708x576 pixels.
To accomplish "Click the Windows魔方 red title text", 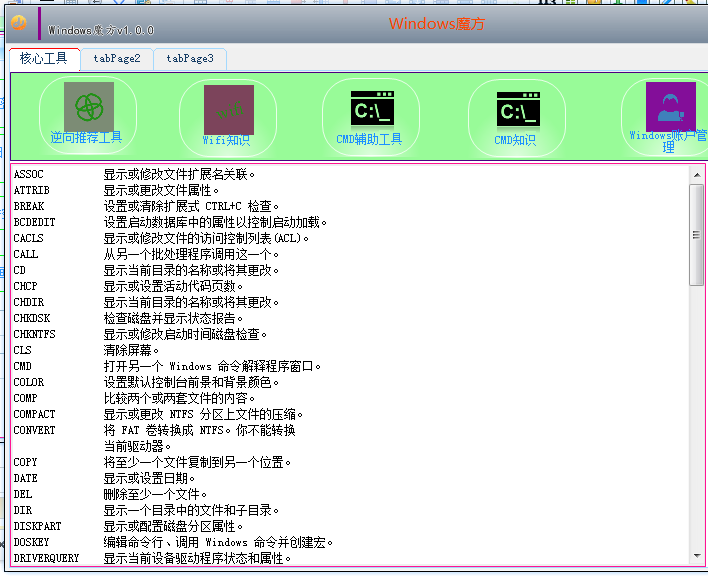I will tap(437, 23).
